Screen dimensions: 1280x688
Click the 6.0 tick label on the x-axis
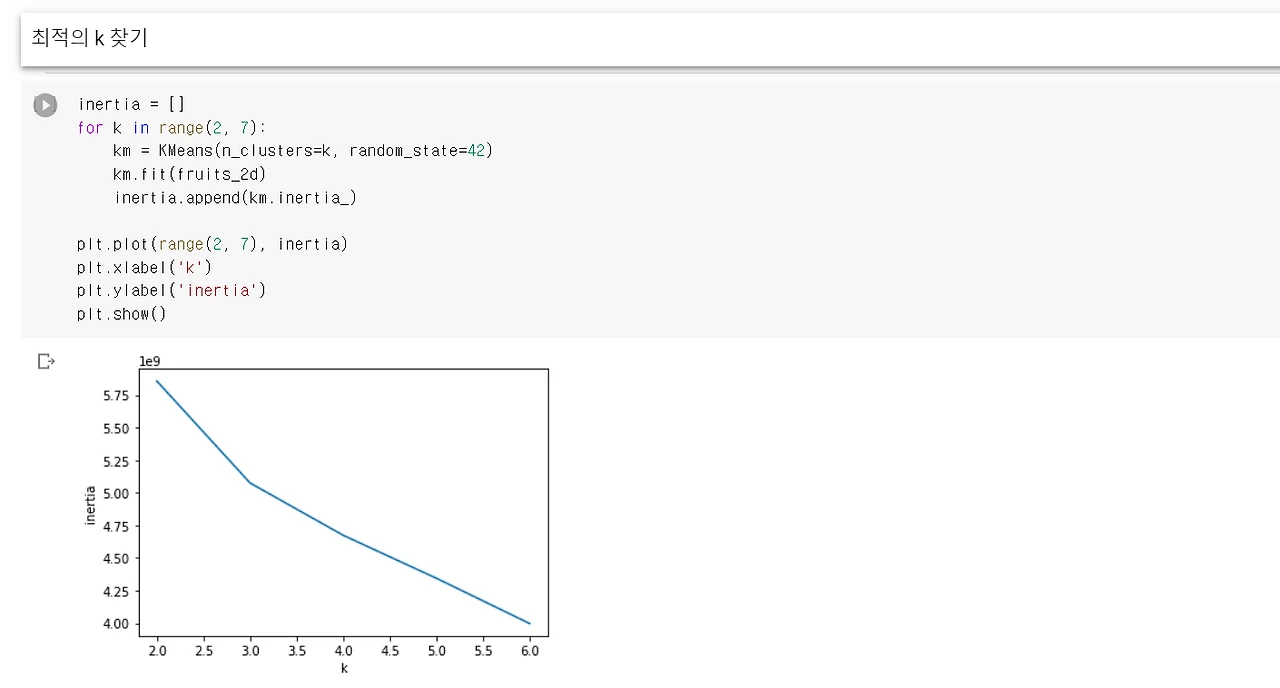530,651
